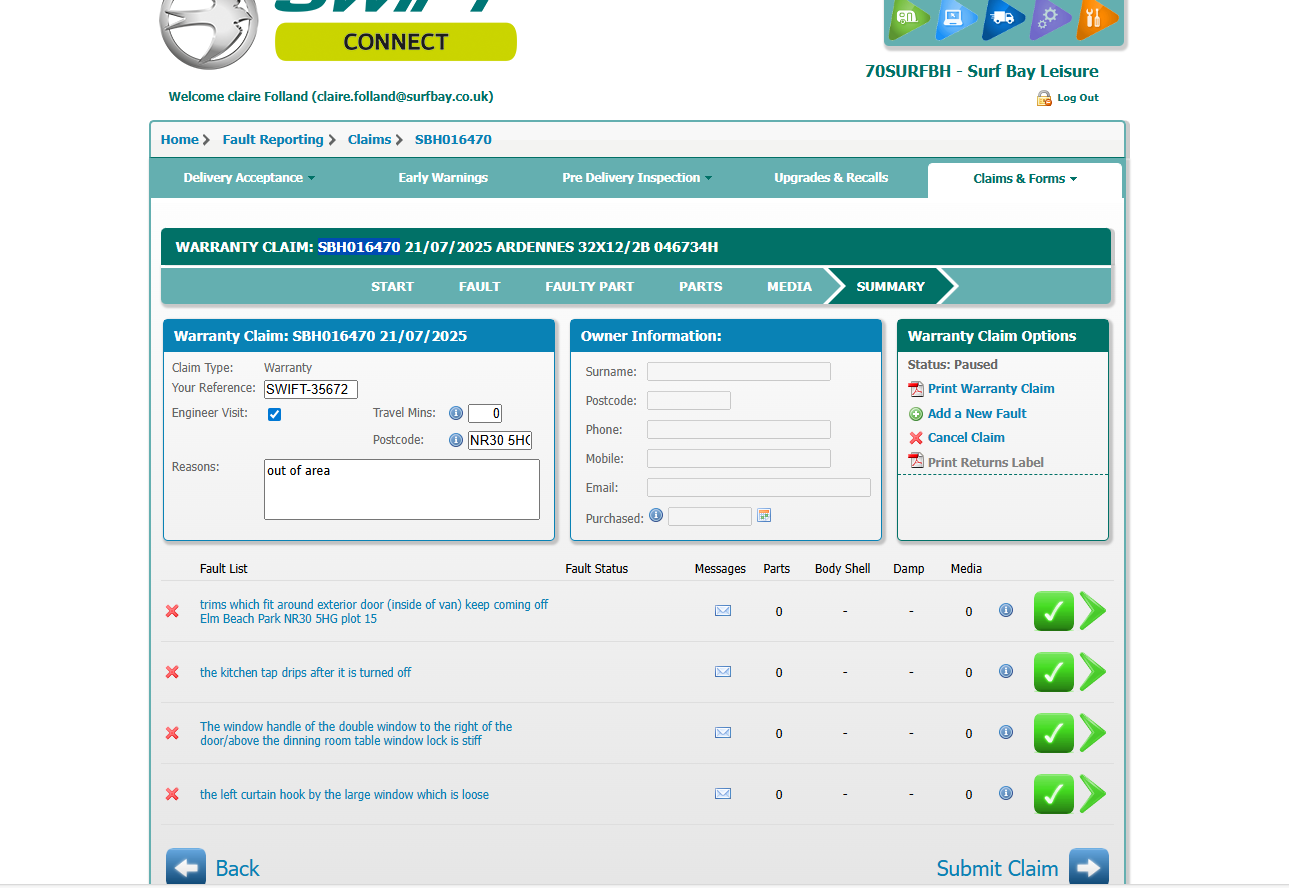Open messages for window handle fault
Screen dimensions: 1289x888
pyautogui.click(x=723, y=733)
